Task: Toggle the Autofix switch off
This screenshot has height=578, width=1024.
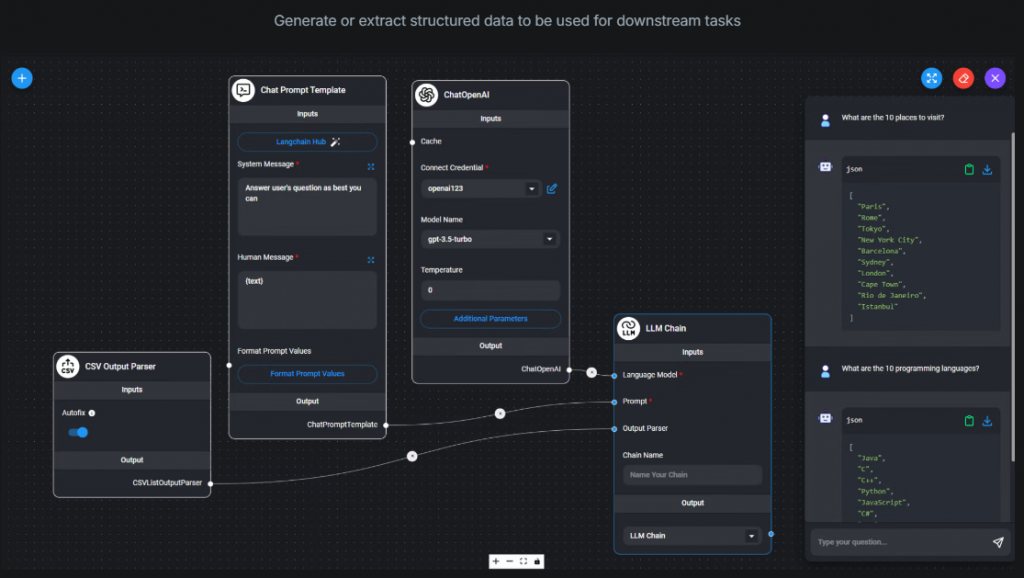Action: [78, 432]
